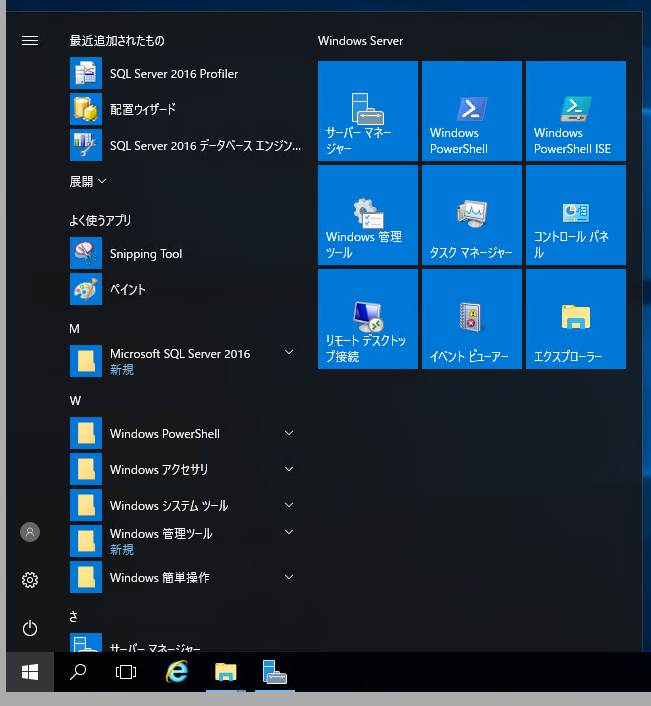651x706 pixels.
Task: Click the Microsoft SQL Server 2016 folder icon
Action: pyautogui.click(x=86, y=361)
